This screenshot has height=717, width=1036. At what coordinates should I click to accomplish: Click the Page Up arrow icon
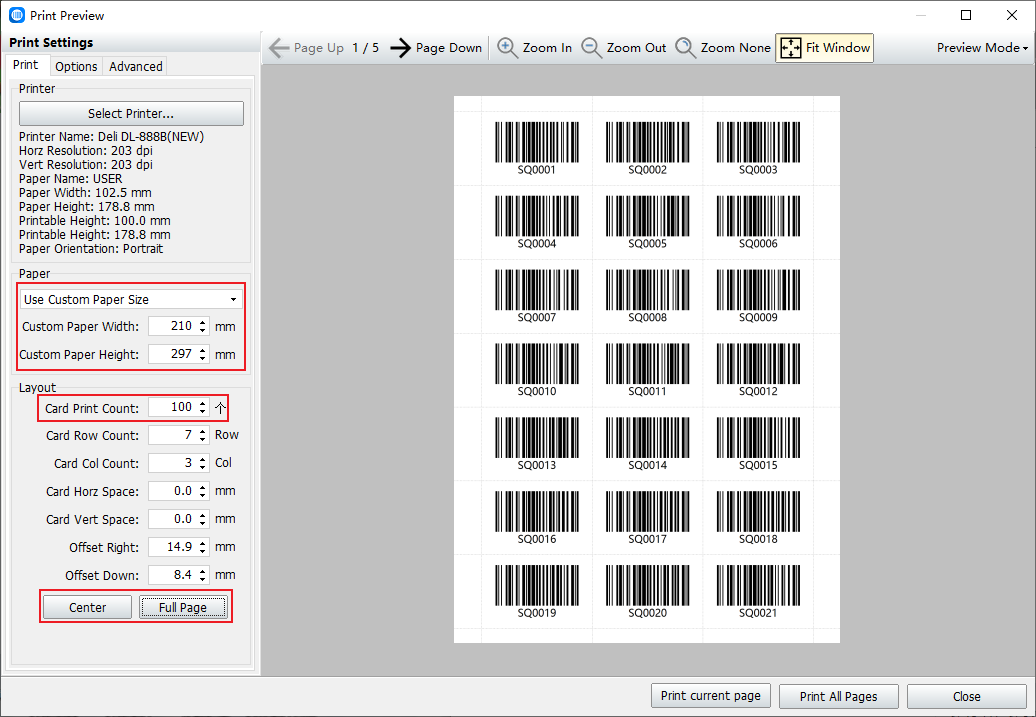[279, 48]
